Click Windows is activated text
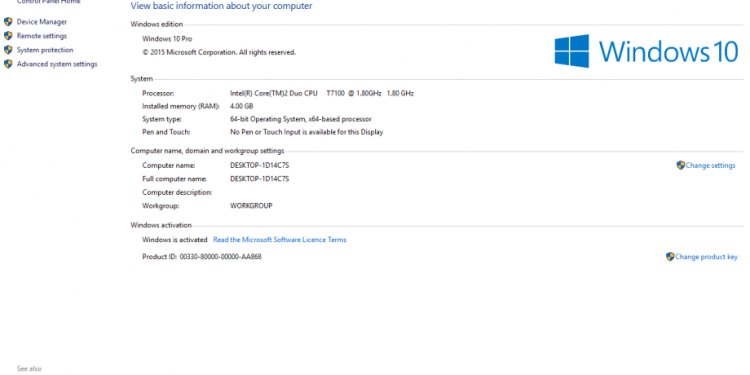The height and width of the screenshot is (375, 750). [175, 240]
